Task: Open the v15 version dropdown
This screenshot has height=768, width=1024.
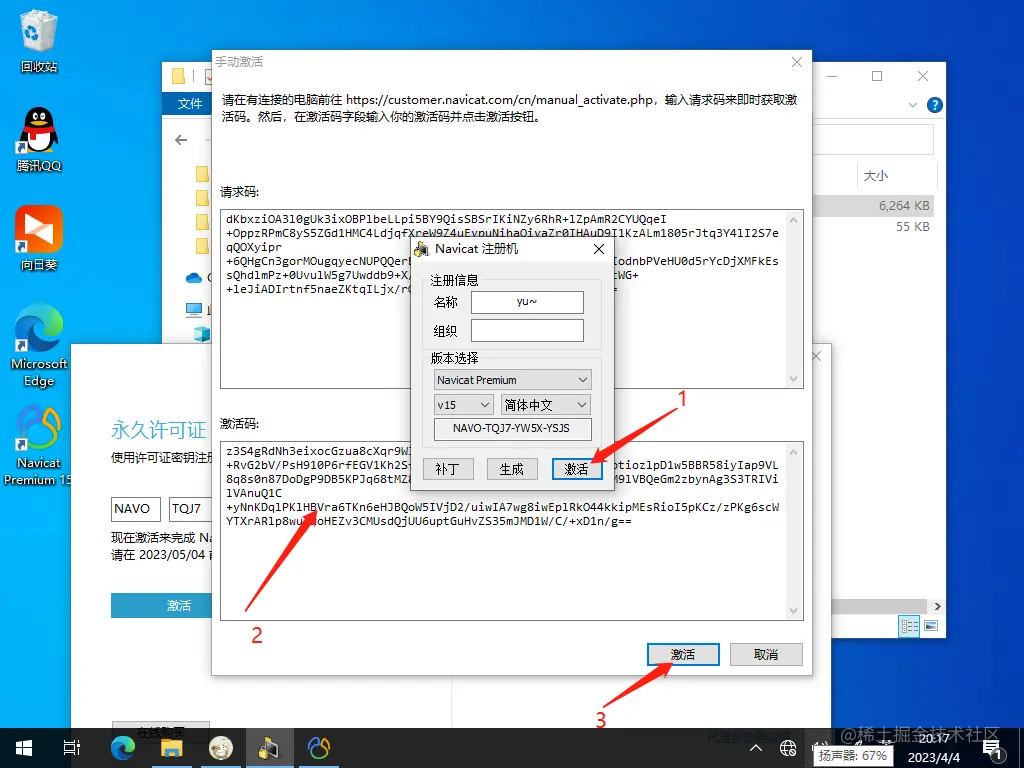Action: (x=463, y=405)
